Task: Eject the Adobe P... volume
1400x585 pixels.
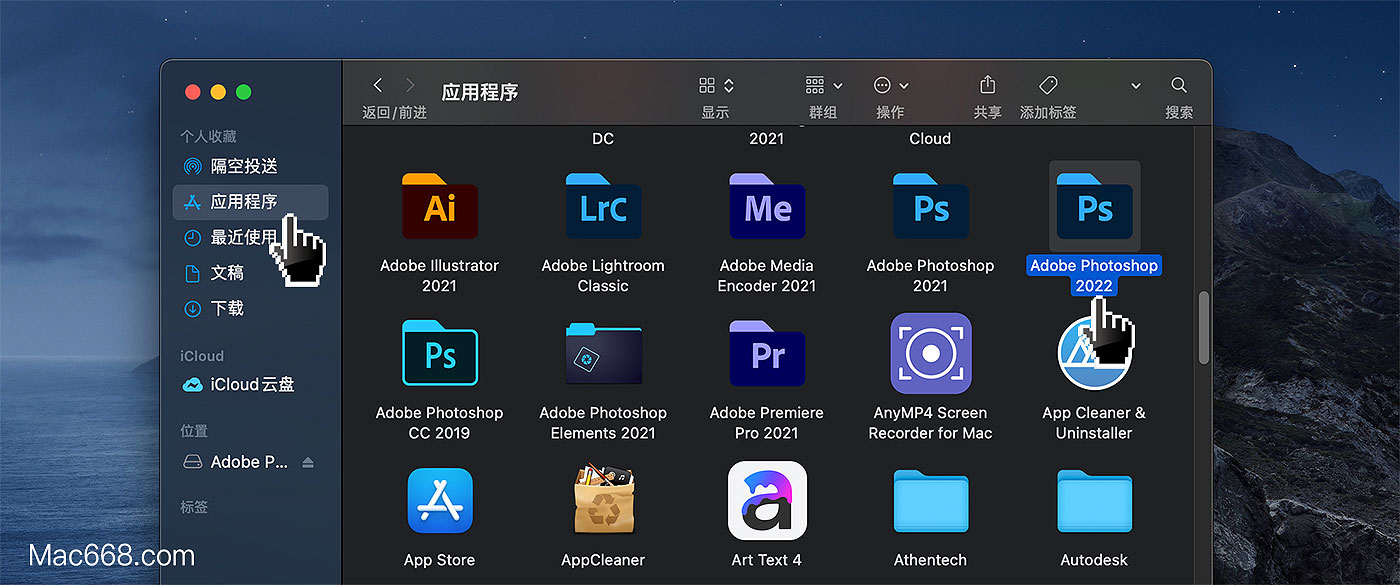Action: 308,462
